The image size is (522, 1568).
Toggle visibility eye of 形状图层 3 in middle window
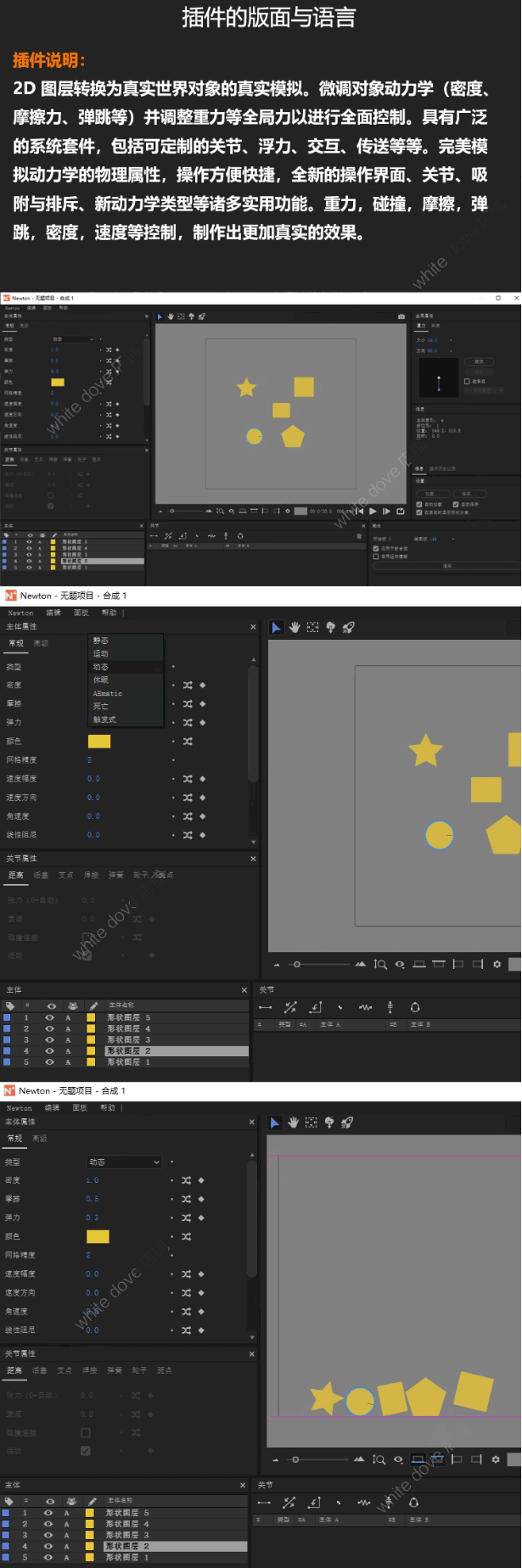click(x=49, y=1039)
